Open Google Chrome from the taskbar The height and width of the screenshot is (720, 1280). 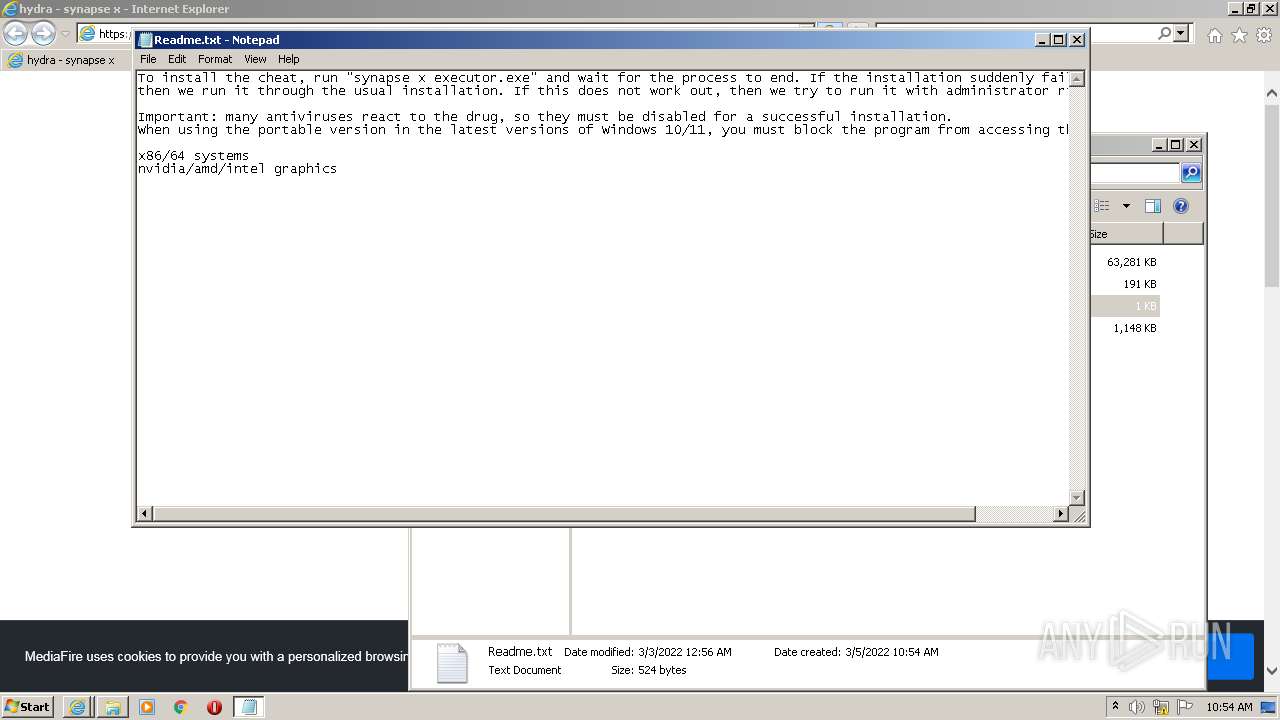click(x=181, y=707)
